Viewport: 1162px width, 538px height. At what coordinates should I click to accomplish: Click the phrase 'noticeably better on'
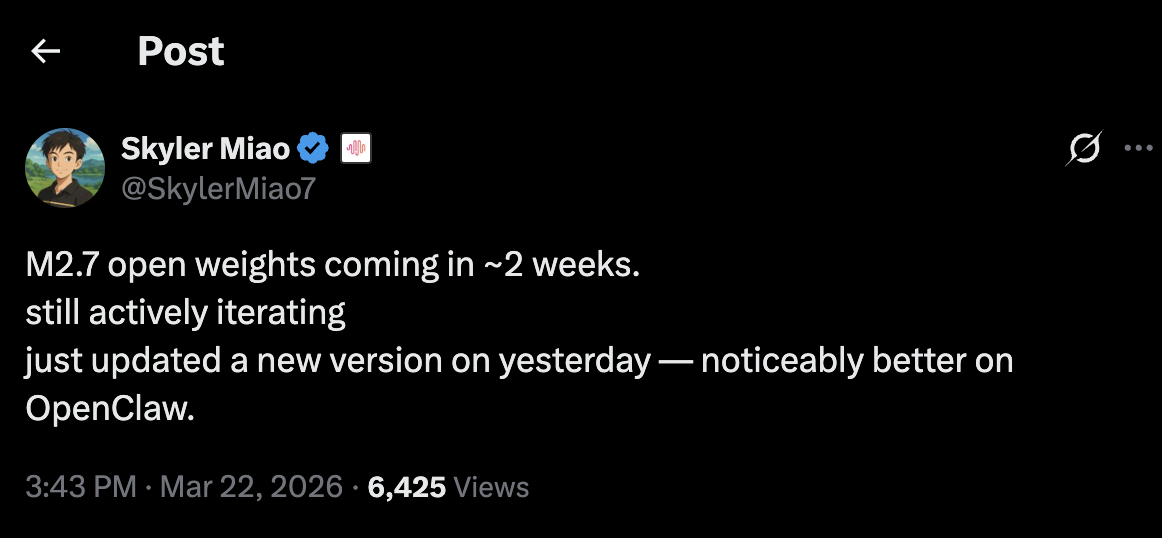tap(857, 360)
